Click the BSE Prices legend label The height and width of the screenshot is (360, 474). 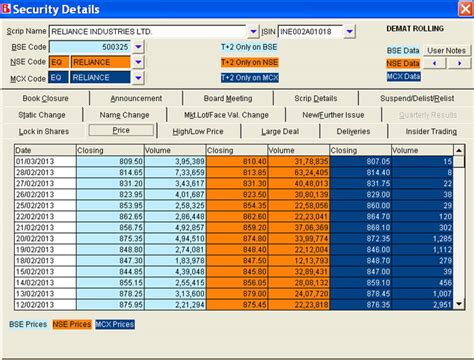(28, 324)
